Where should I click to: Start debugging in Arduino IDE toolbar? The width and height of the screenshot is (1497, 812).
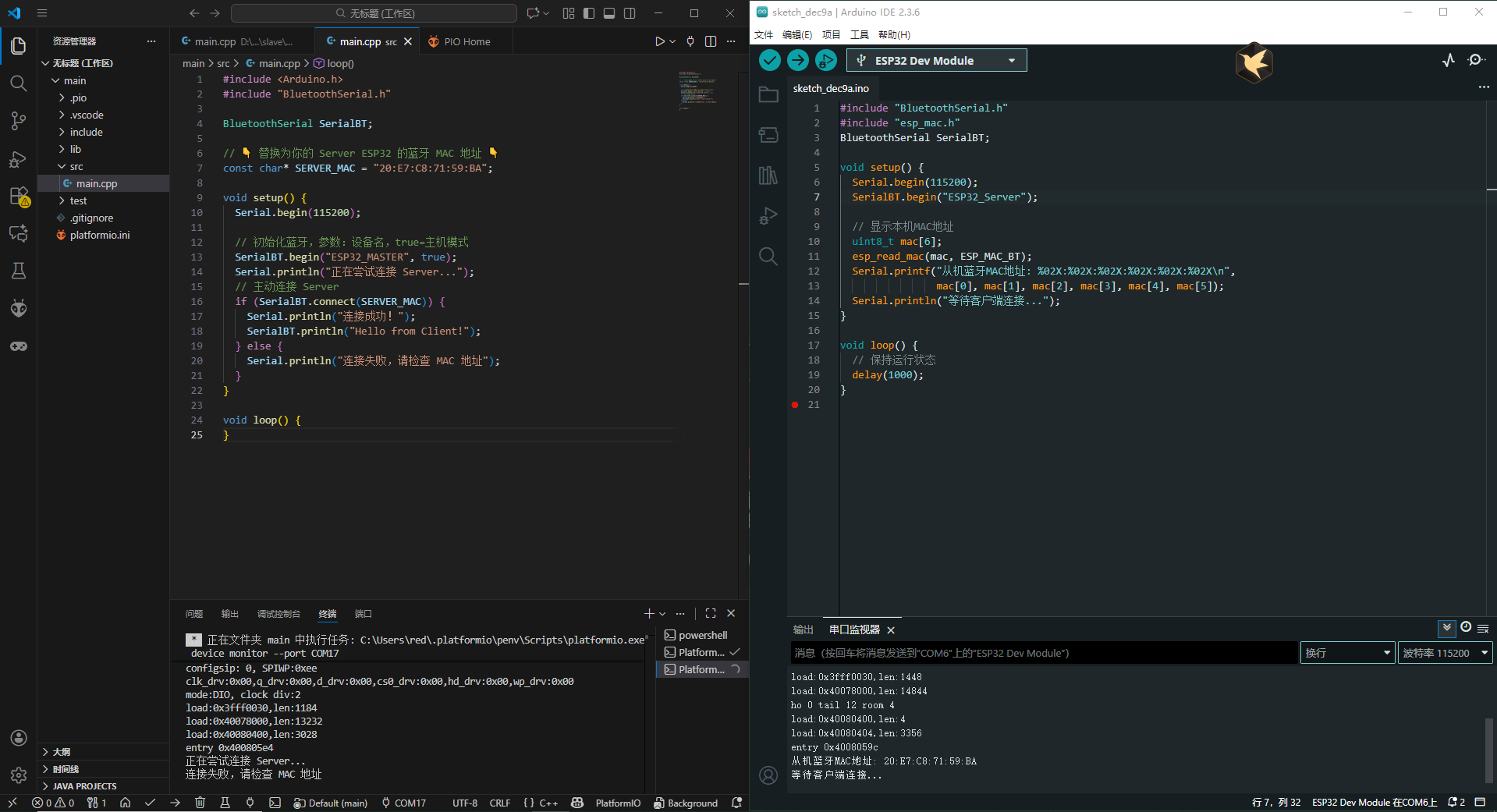pyautogui.click(x=826, y=60)
